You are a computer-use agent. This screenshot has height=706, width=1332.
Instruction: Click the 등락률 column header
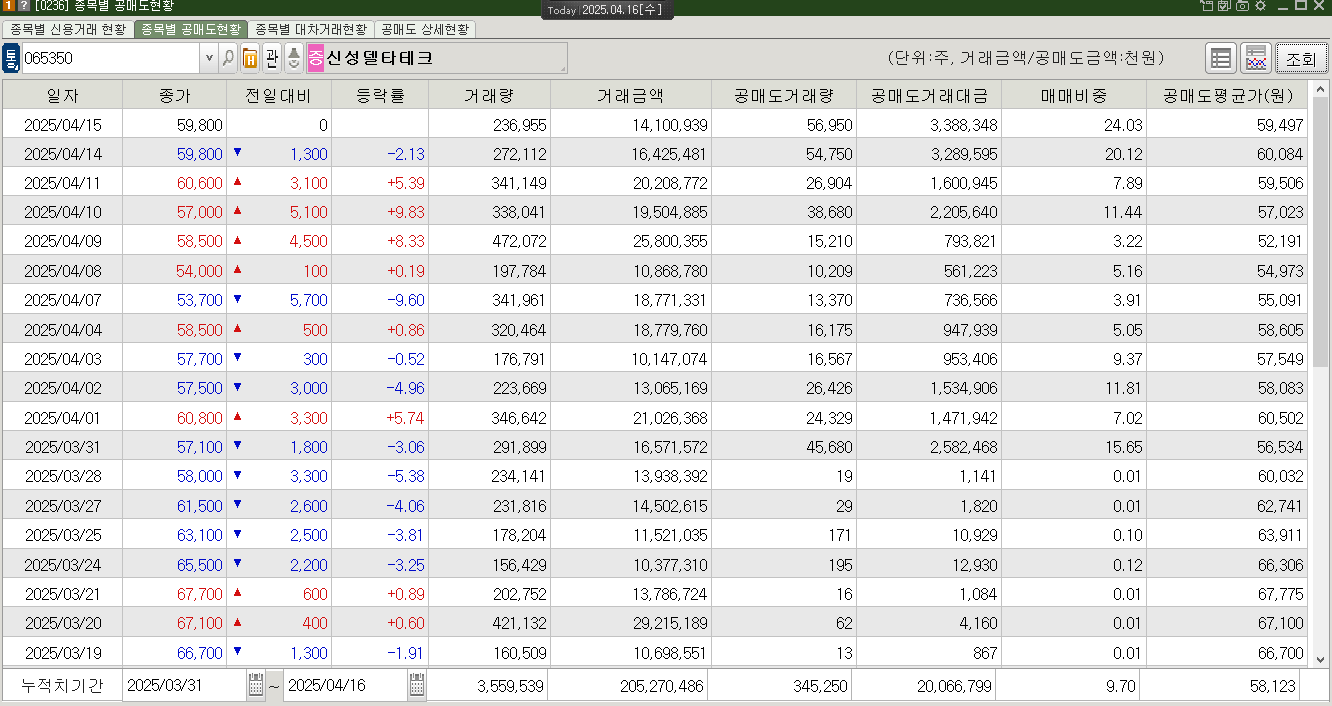pyautogui.click(x=380, y=96)
